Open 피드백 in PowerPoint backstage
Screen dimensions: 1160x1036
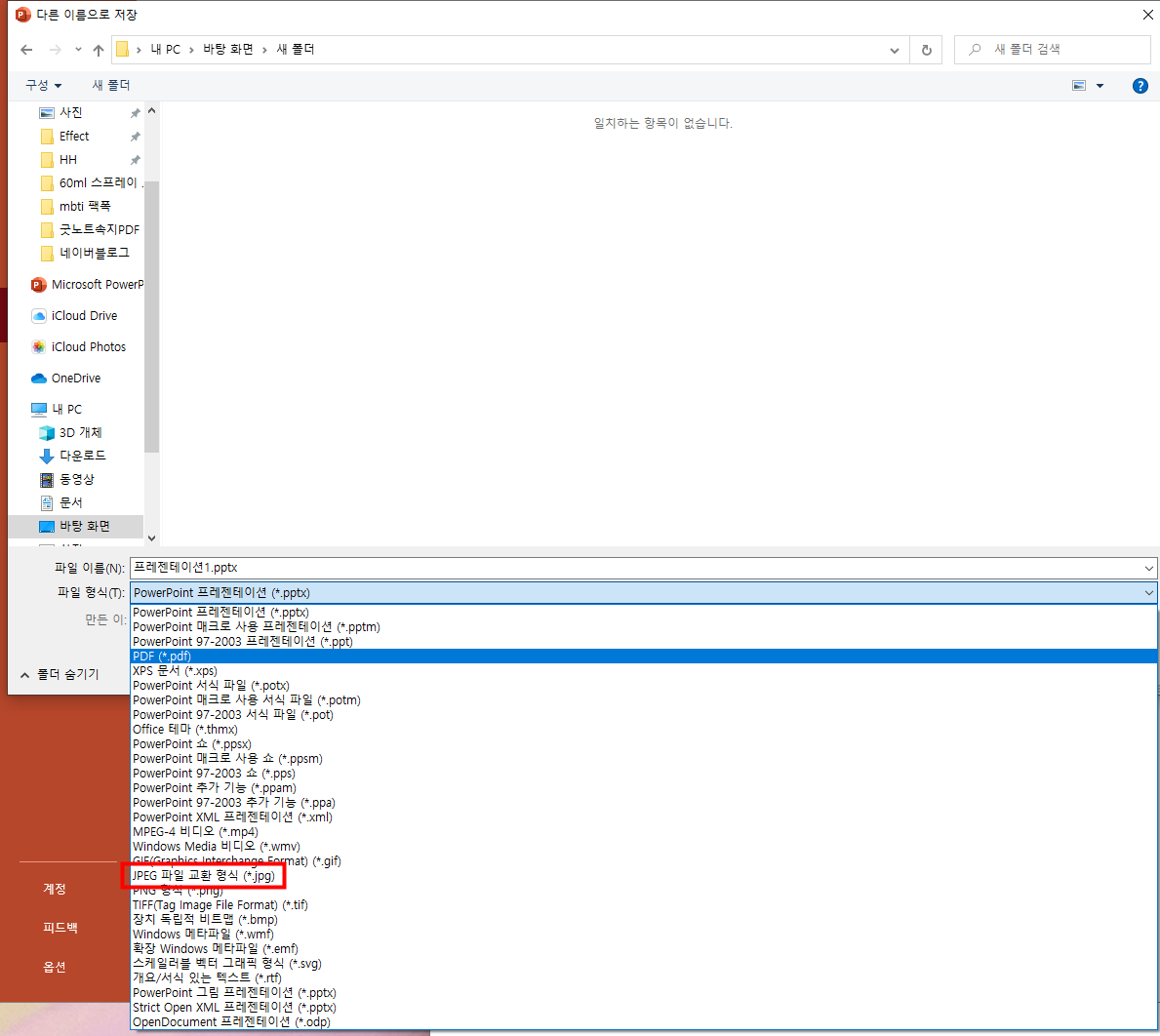pyautogui.click(x=60, y=928)
